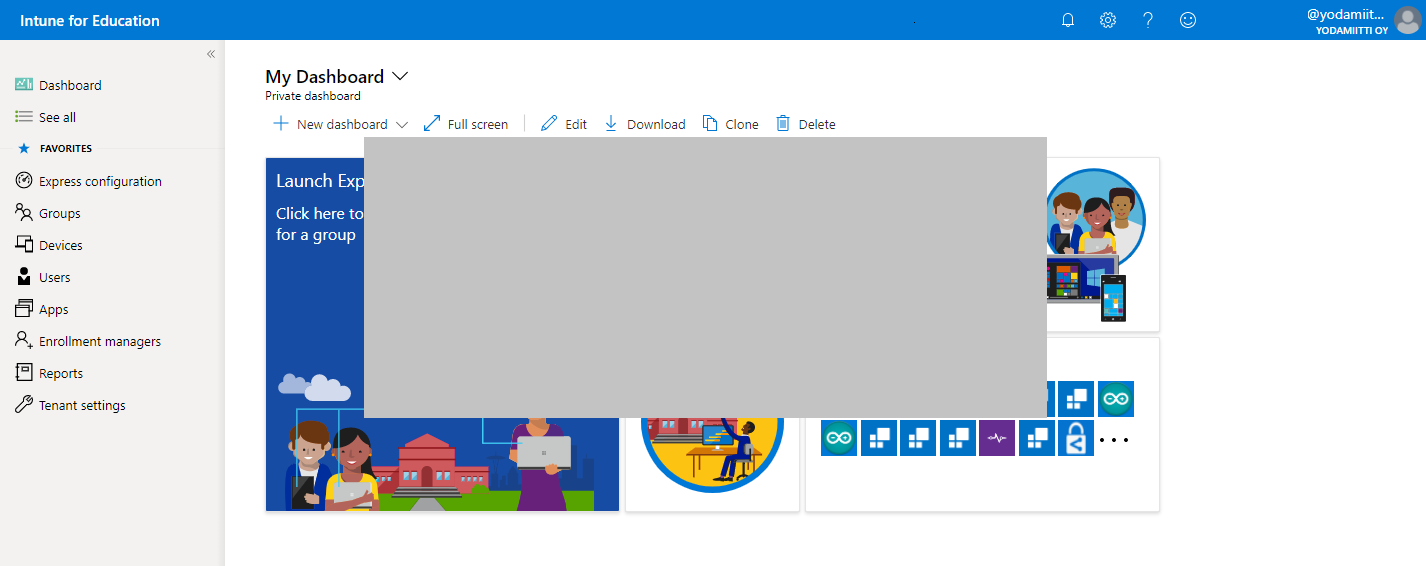Image resolution: width=1426 pixels, height=566 pixels.
Task: Edit the current dashboard
Action: point(564,124)
